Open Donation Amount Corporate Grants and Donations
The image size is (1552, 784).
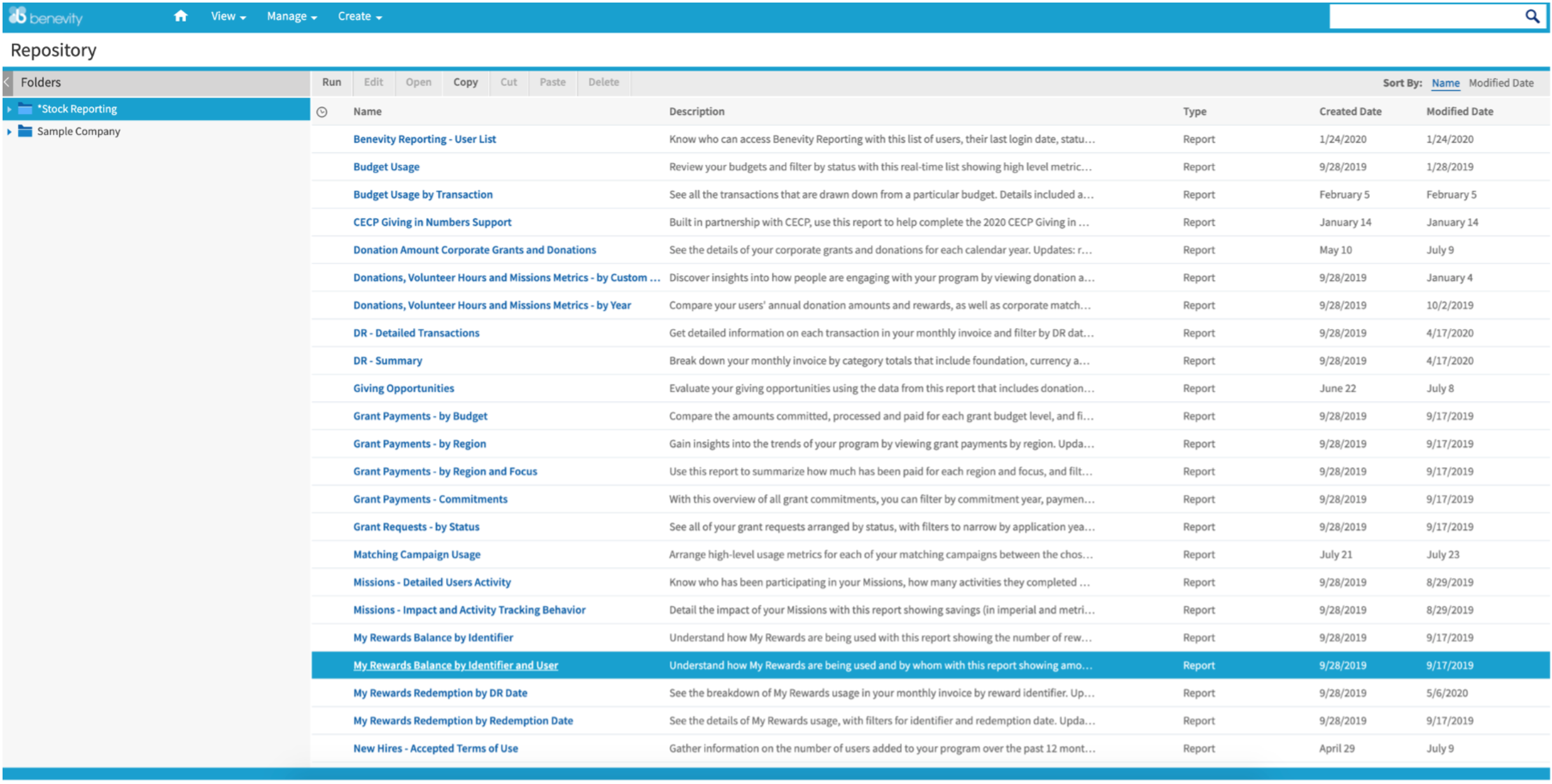coord(475,250)
